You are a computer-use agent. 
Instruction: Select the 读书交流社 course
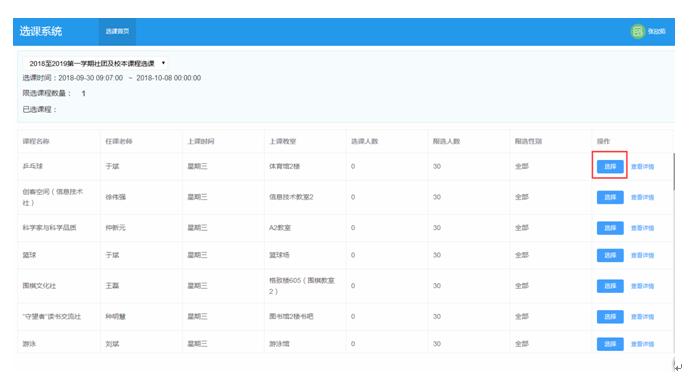click(610, 317)
